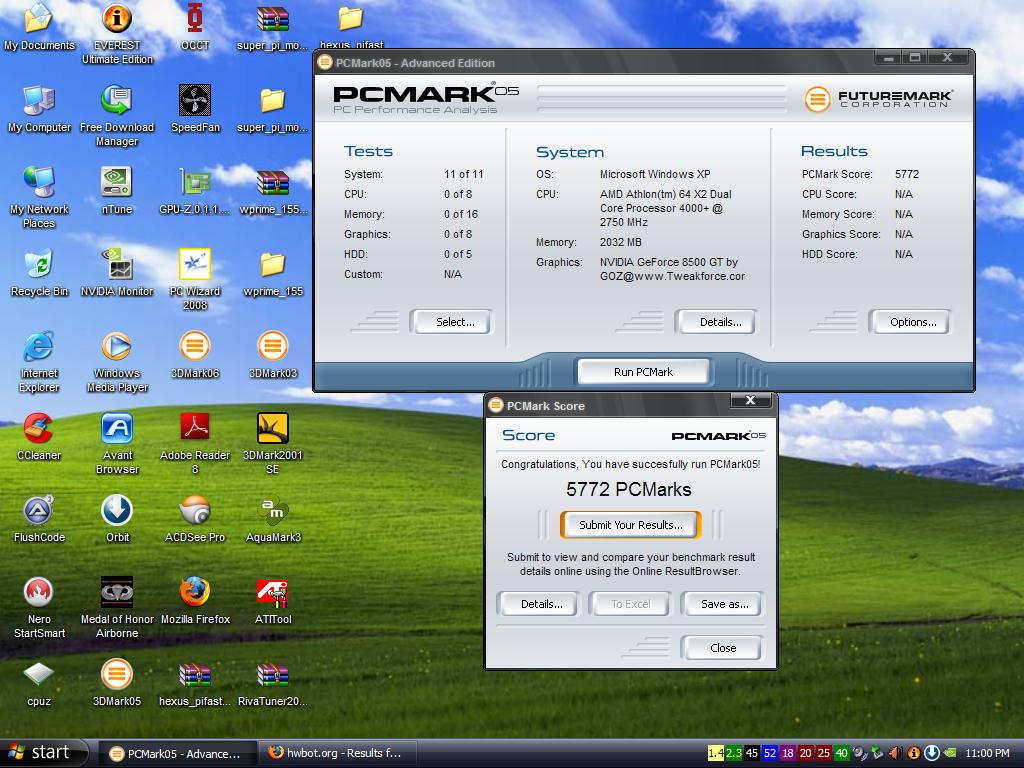1024x768 pixels.
Task: Open the My Documents folder icon
Action: [39, 26]
